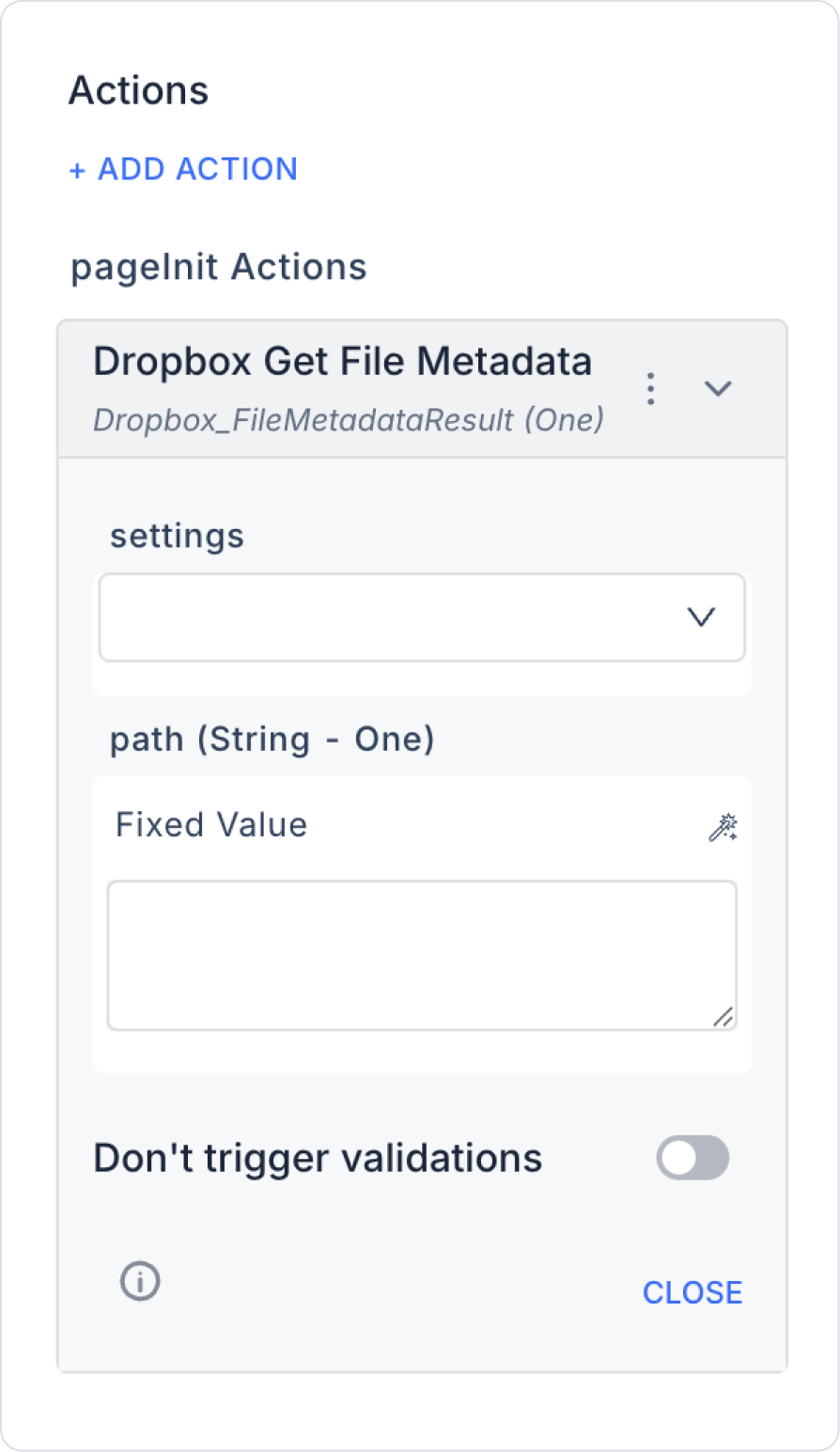840x1452 pixels.
Task: Click the pageInit Actions heading
Action: (x=219, y=268)
